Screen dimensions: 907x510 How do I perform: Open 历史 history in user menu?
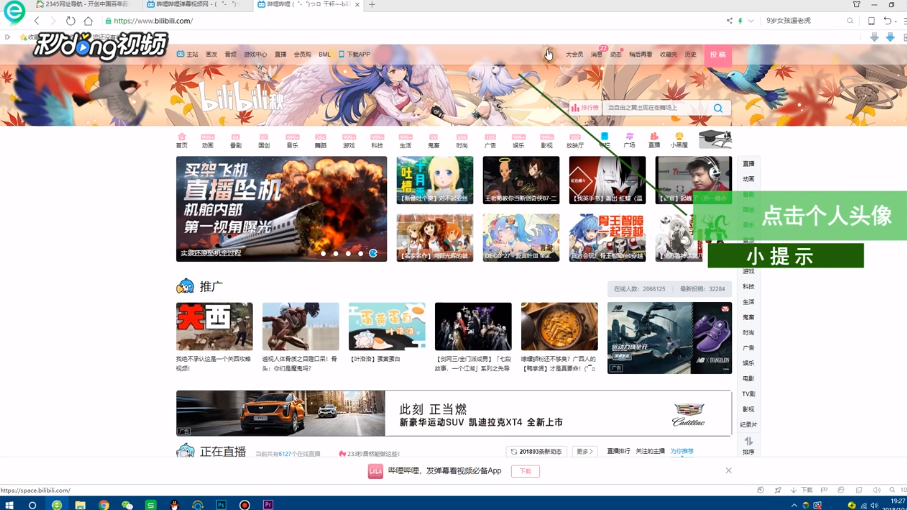691,54
